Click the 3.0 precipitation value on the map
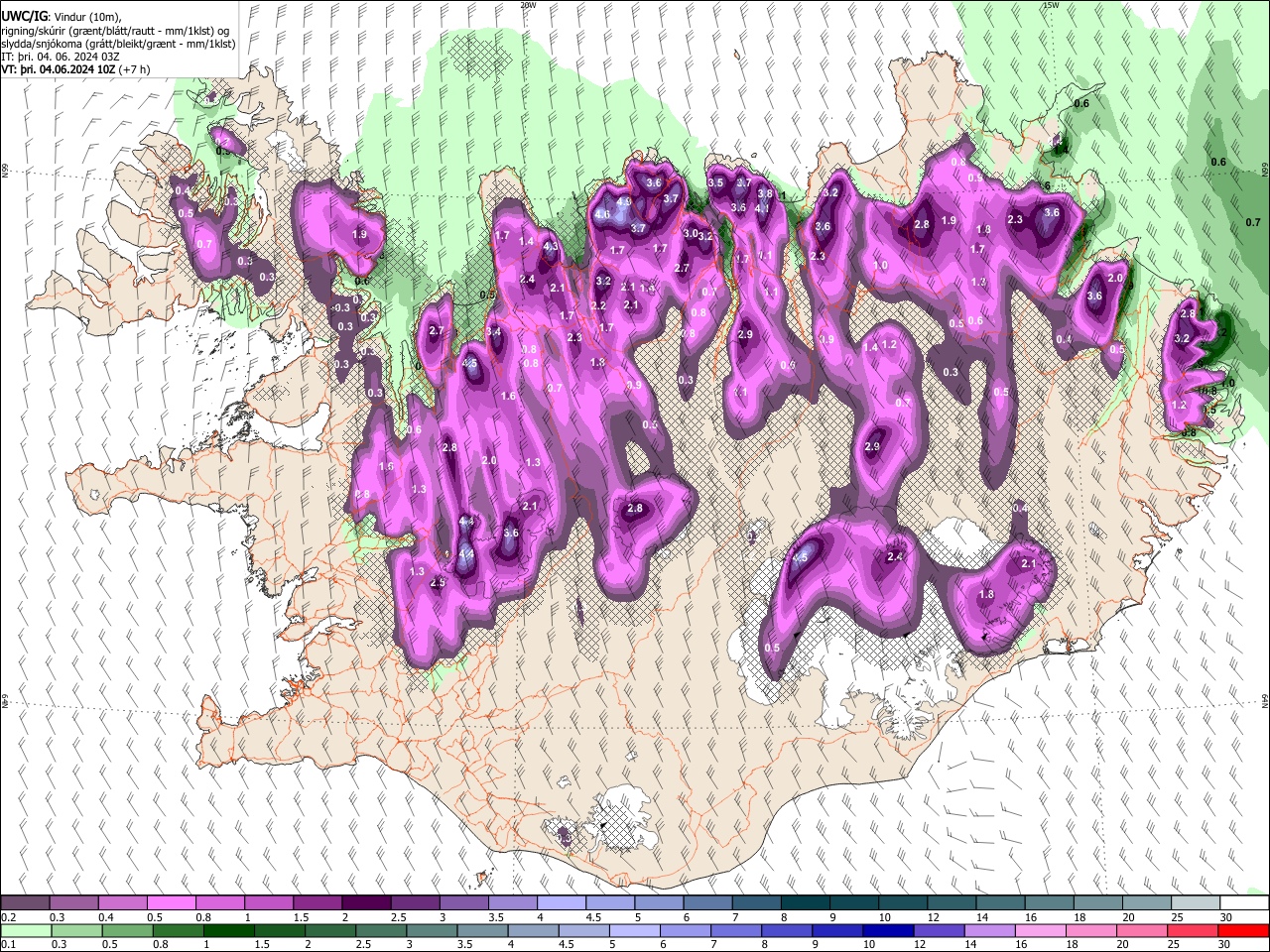1270x952 pixels. 691,233
